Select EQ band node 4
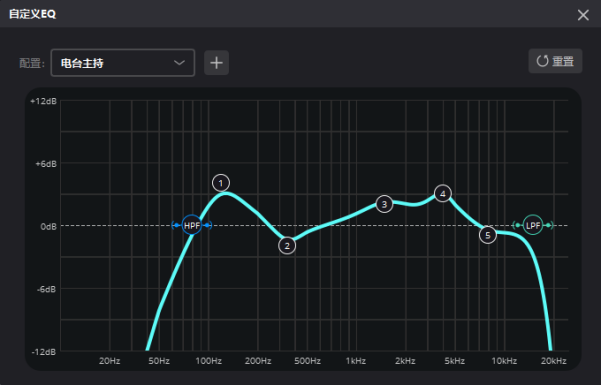 point(443,194)
